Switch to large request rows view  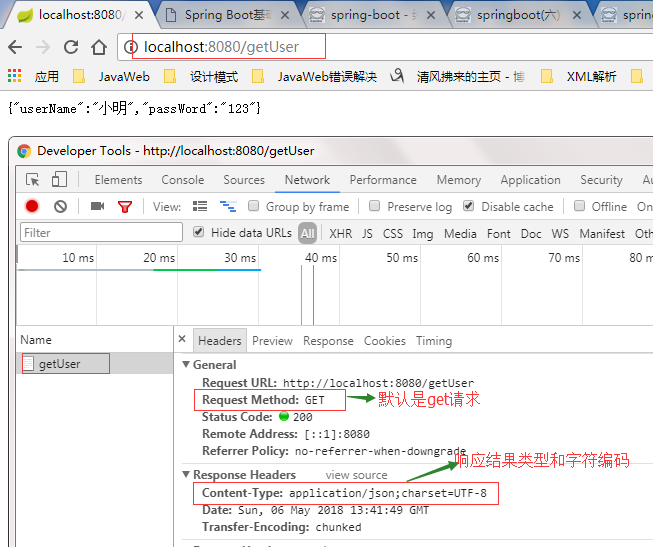pyautogui.click(x=200, y=206)
